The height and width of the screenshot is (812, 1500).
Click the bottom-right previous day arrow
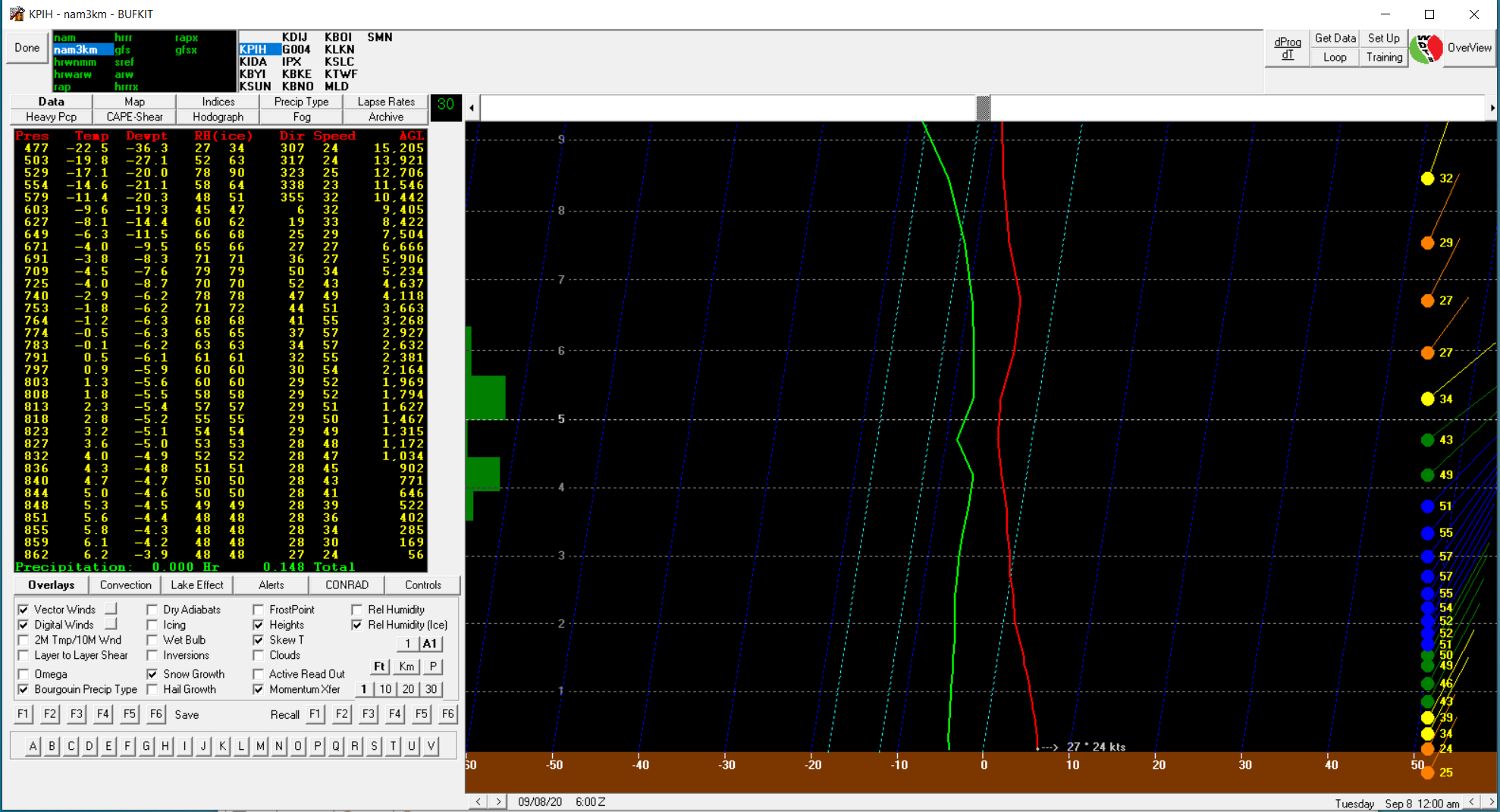click(x=1471, y=801)
